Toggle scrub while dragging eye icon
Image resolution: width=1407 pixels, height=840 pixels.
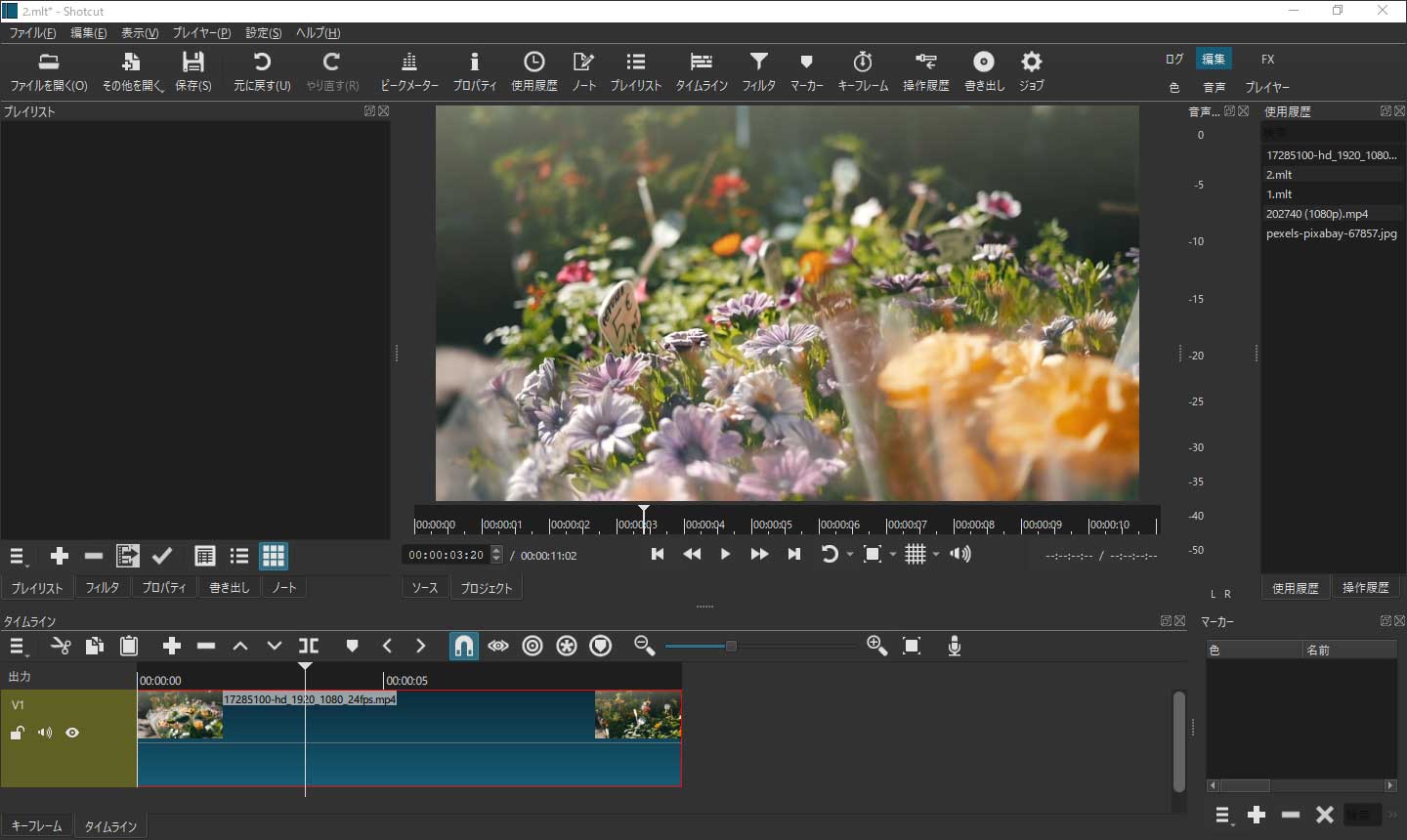point(498,646)
